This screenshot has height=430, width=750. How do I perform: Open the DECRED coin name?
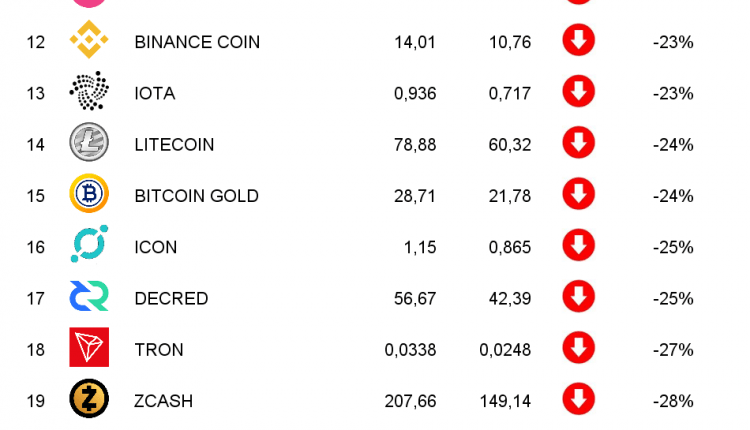click(171, 298)
